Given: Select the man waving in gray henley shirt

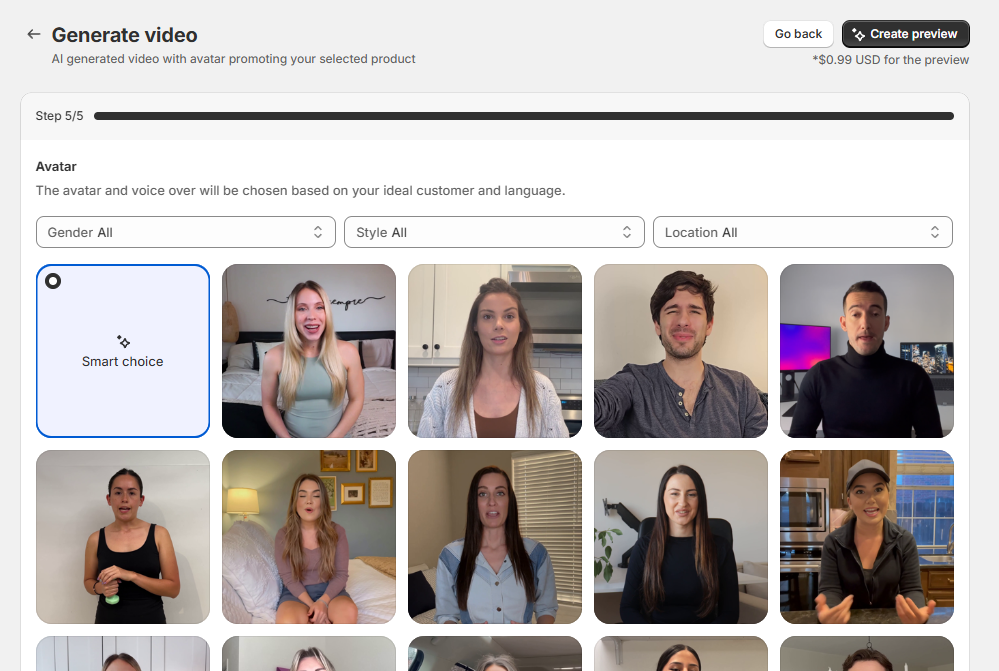Looking at the screenshot, I should point(680,351).
